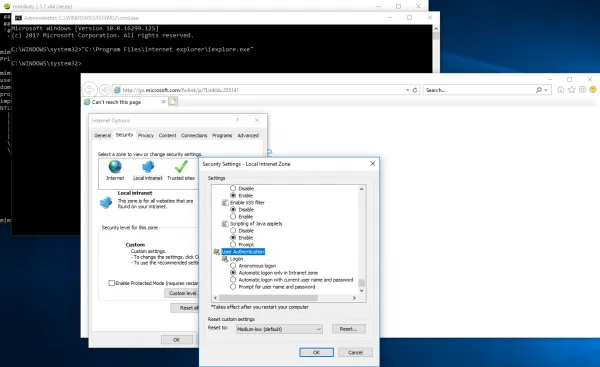600x367 pixels.
Task: Choose Prompt for user name and password
Action: point(233,287)
